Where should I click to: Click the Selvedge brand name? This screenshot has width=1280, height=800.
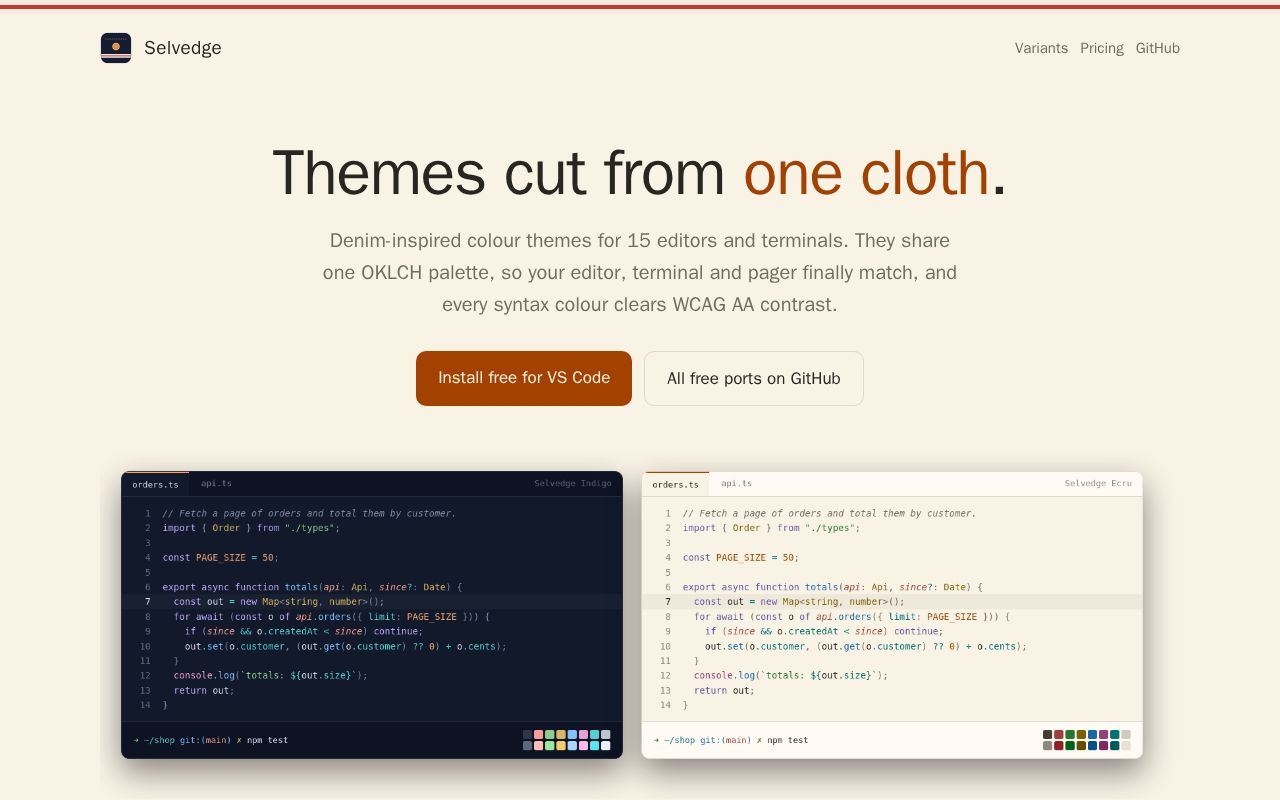point(183,48)
